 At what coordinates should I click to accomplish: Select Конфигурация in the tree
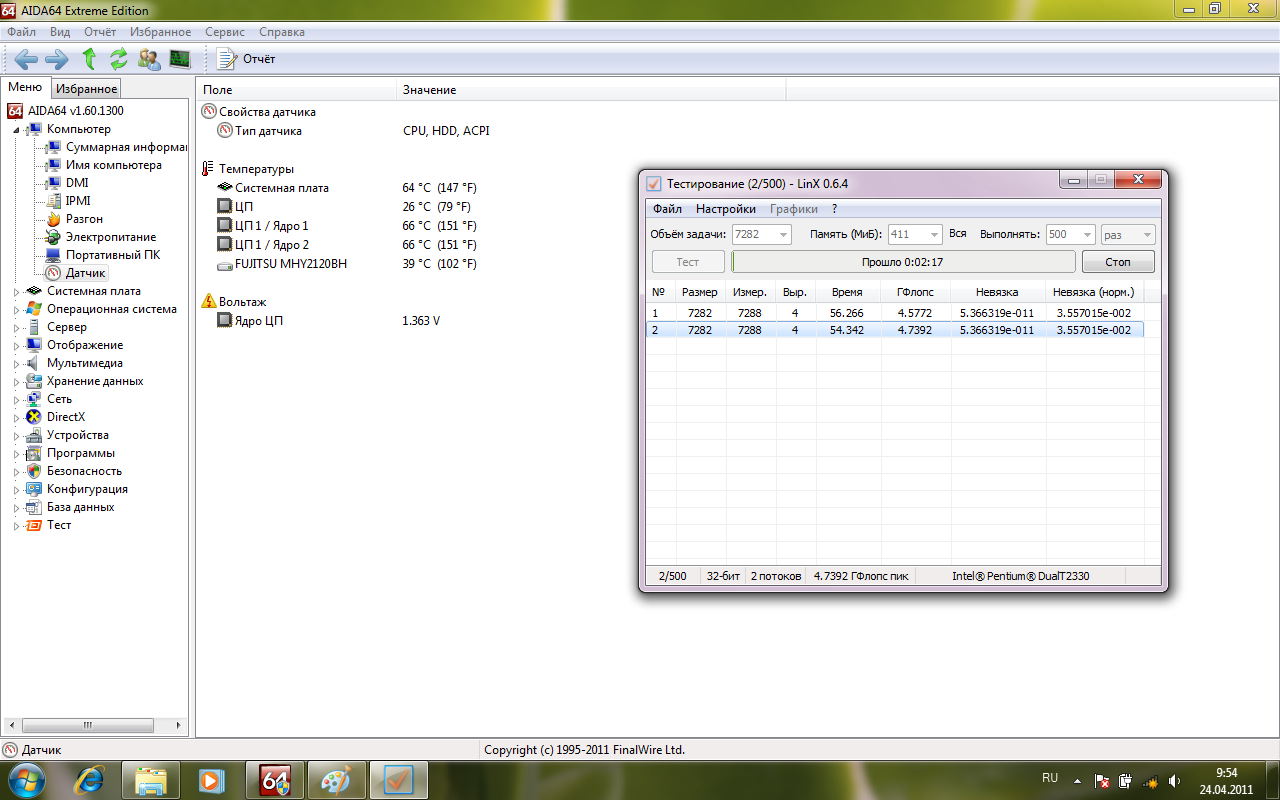pyautogui.click(x=87, y=489)
